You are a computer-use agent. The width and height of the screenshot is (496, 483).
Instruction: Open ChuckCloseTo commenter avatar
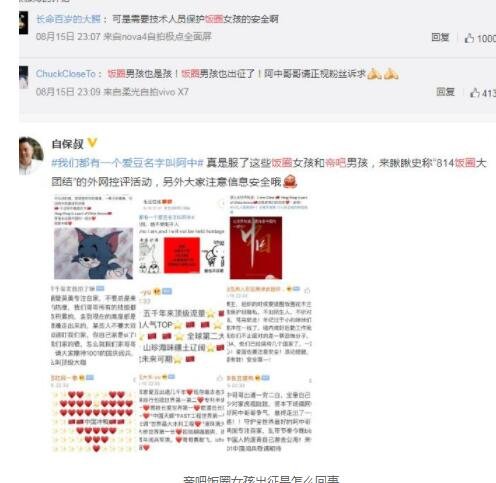tap(24, 77)
